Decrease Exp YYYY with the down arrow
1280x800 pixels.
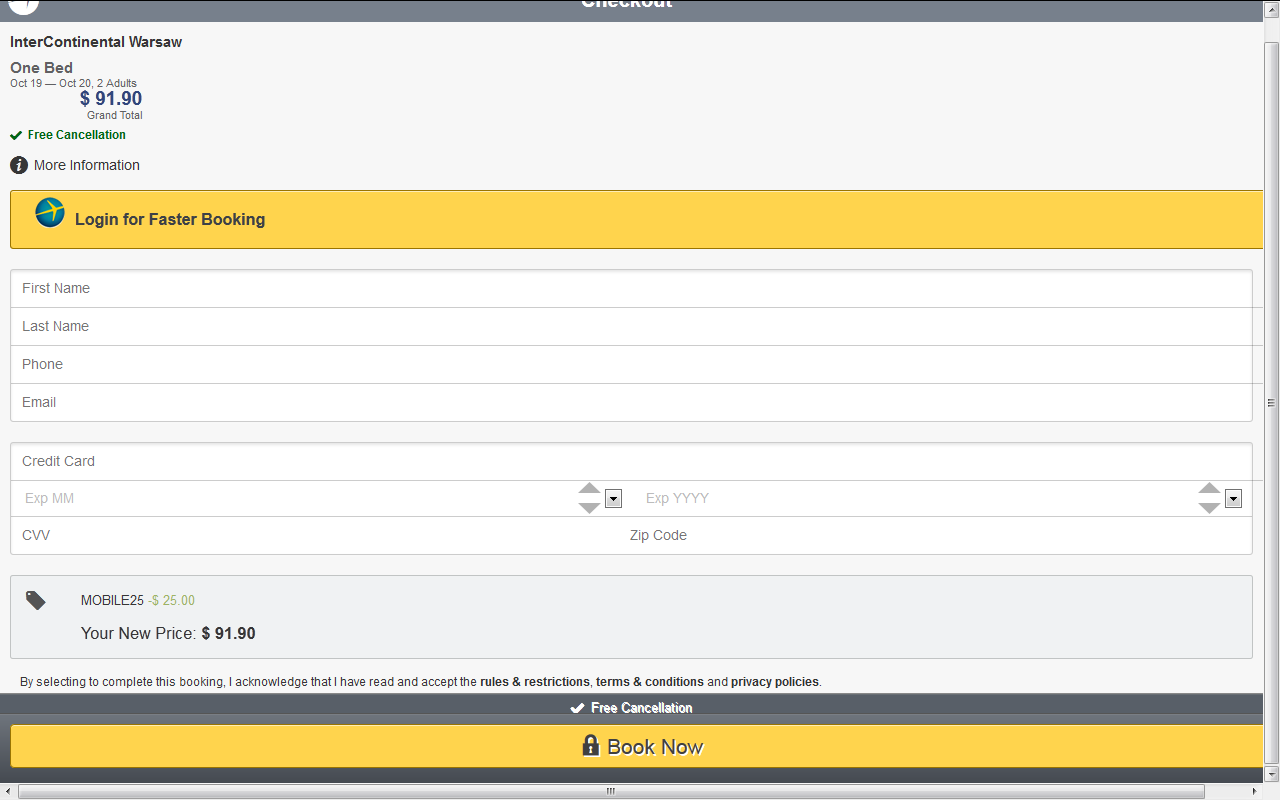pos(1209,508)
